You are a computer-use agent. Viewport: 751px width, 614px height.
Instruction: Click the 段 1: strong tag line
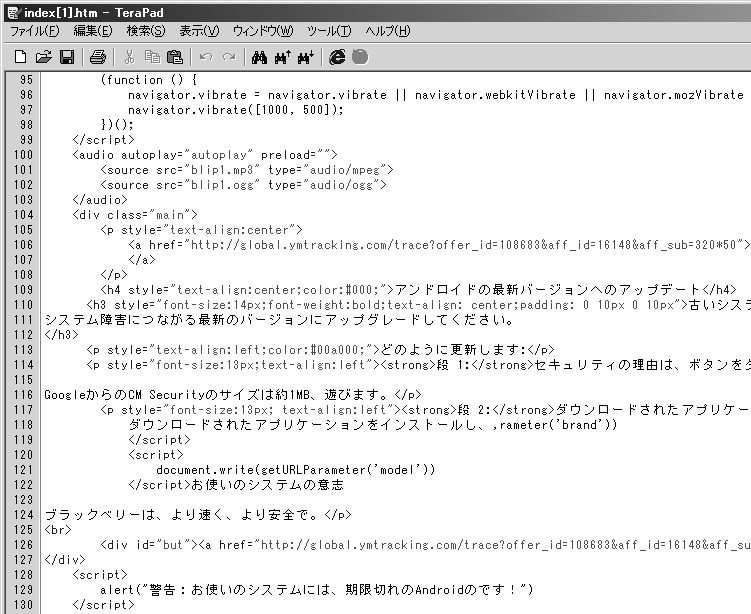pyautogui.click(x=419, y=365)
